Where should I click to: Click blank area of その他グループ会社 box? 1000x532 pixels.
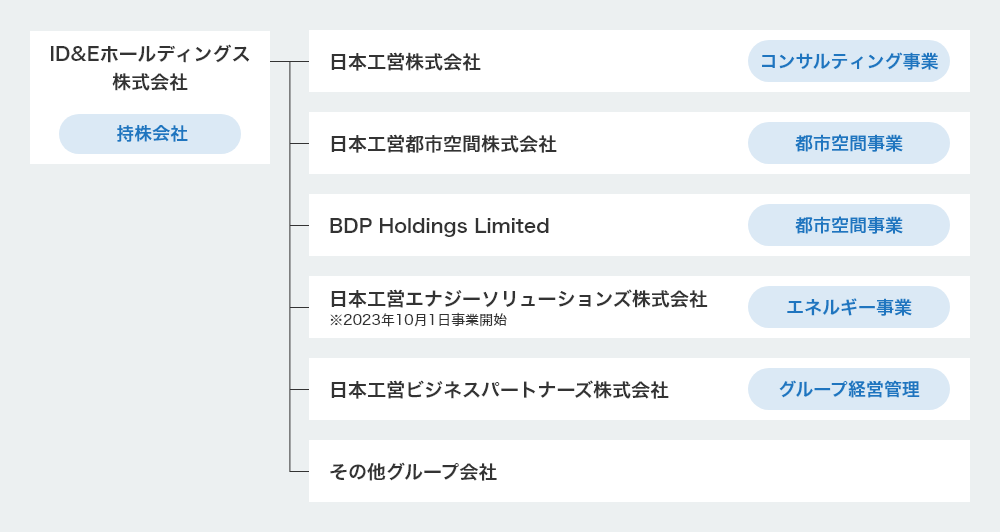click(x=733, y=471)
